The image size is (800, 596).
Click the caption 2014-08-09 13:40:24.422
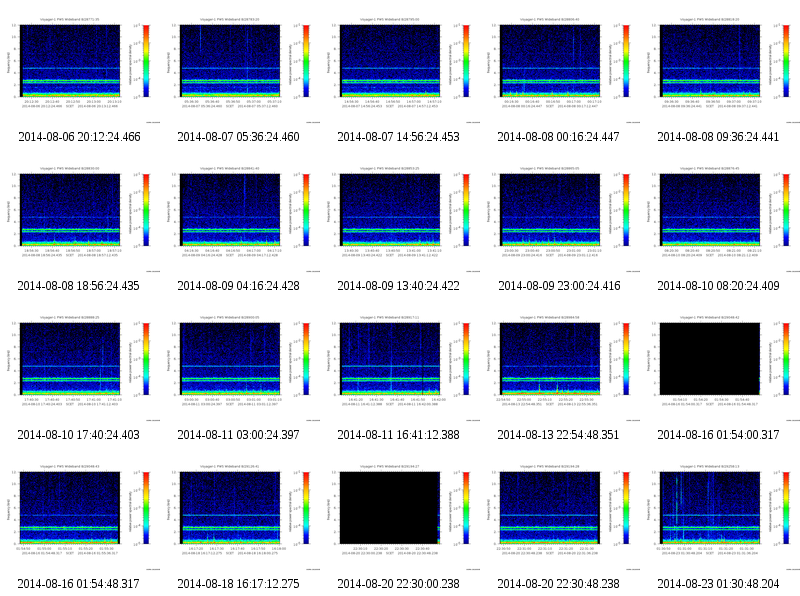398,286
